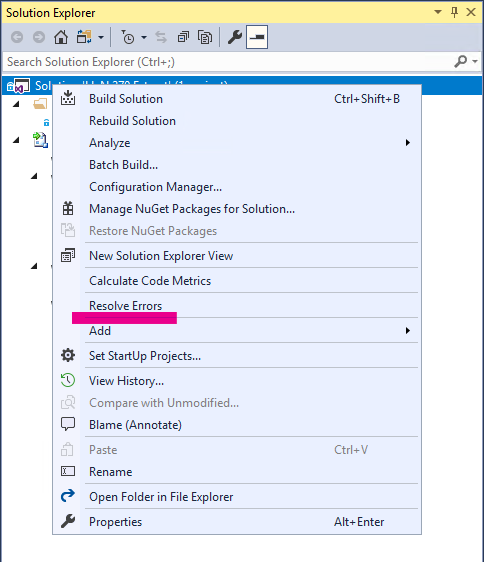The width and height of the screenshot is (484, 562).
Task: Select New Solution Explorer View
Action: tap(237, 256)
